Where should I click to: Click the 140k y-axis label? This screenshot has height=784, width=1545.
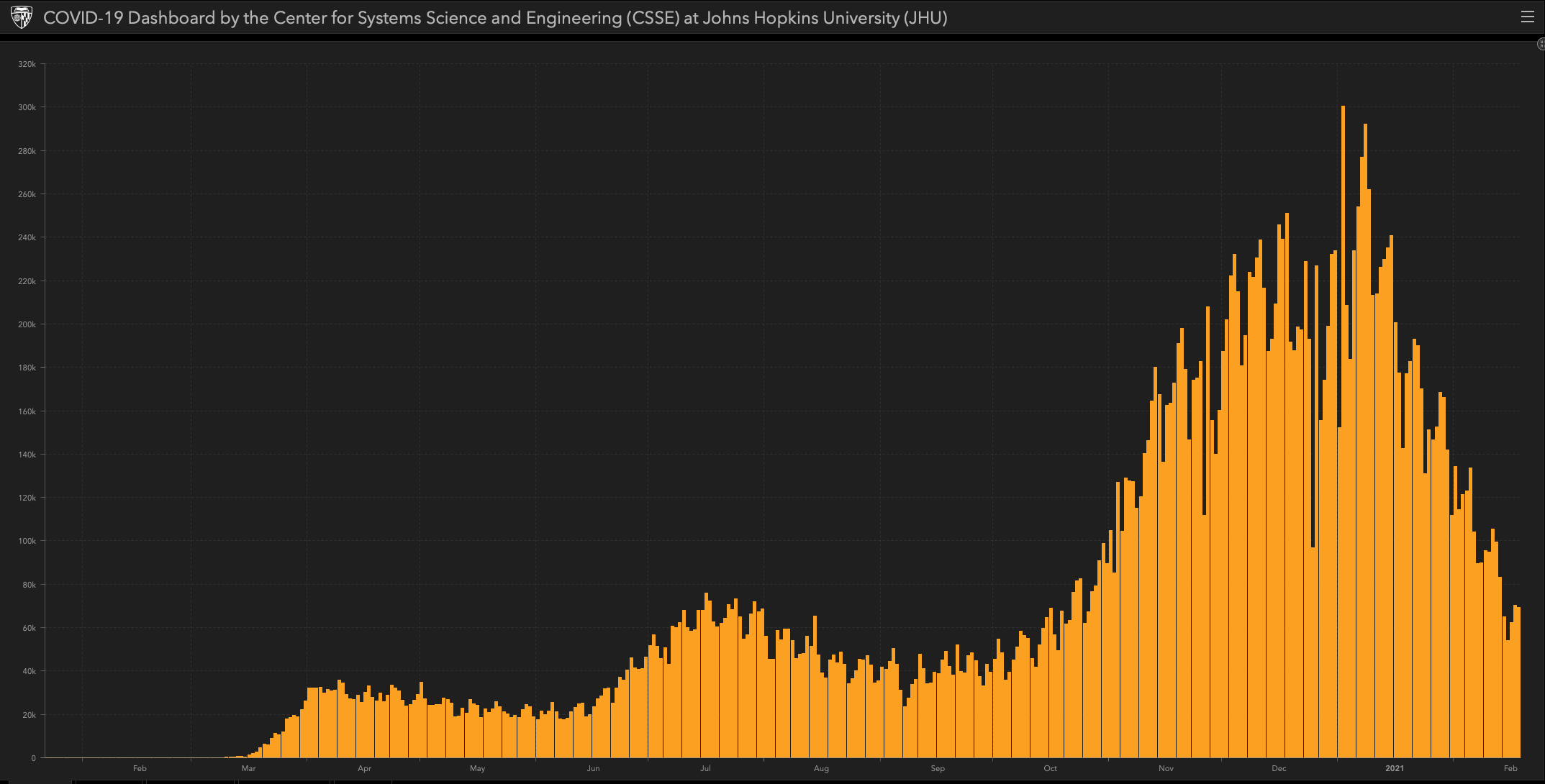pyautogui.click(x=27, y=455)
